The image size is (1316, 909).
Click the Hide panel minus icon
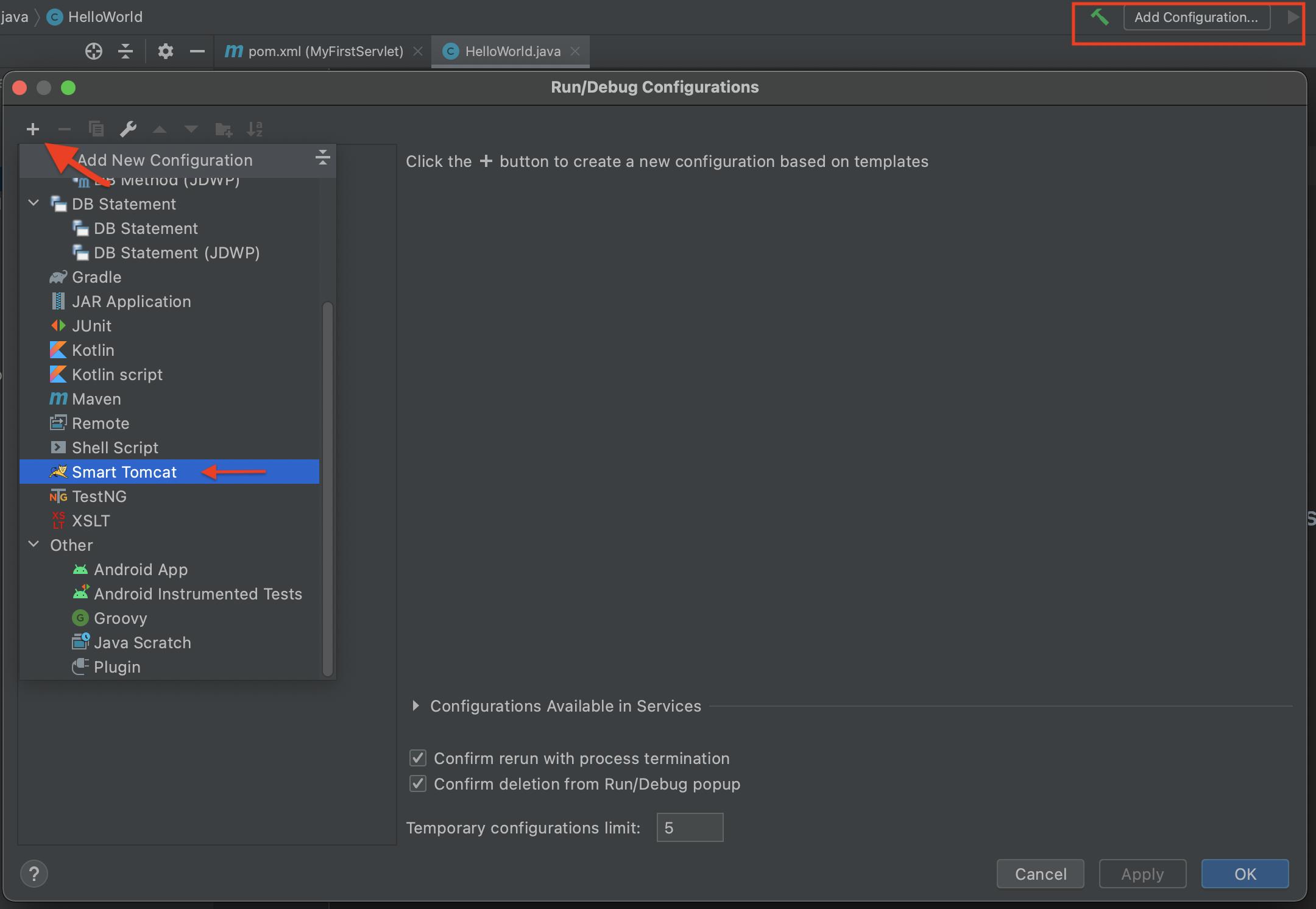[197, 51]
